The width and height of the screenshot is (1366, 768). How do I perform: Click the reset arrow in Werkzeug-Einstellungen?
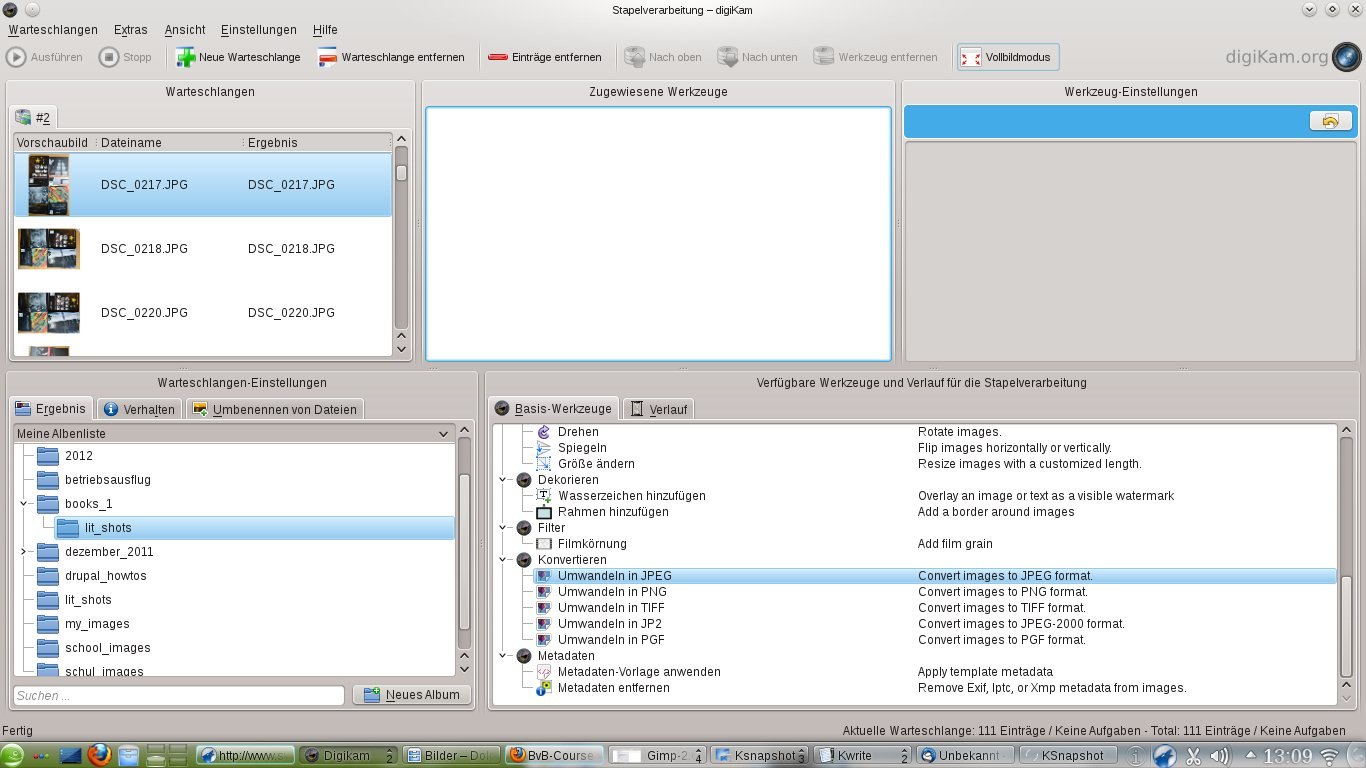click(1330, 121)
